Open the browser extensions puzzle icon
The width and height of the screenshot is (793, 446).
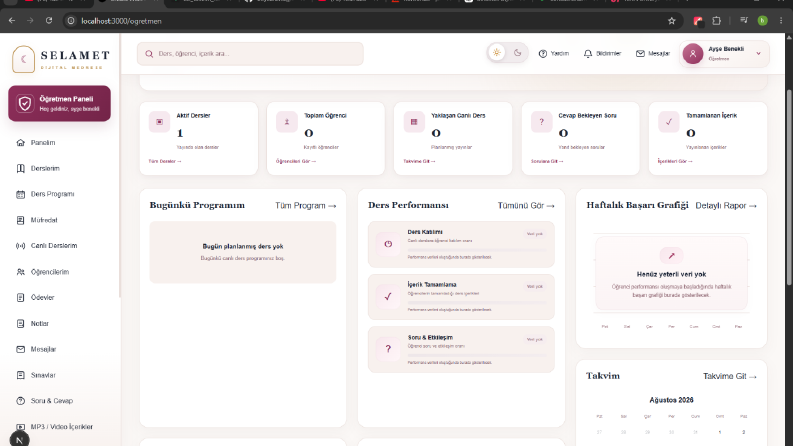click(x=717, y=21)
